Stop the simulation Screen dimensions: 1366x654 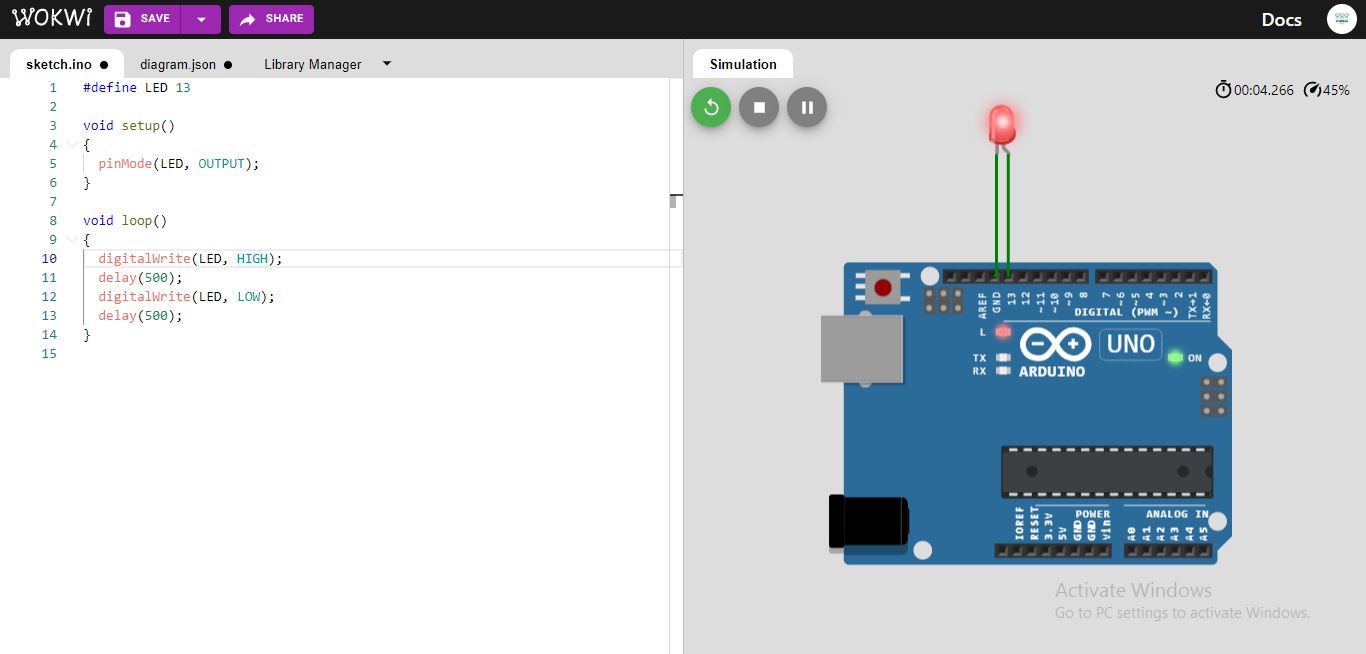point(759,107)
